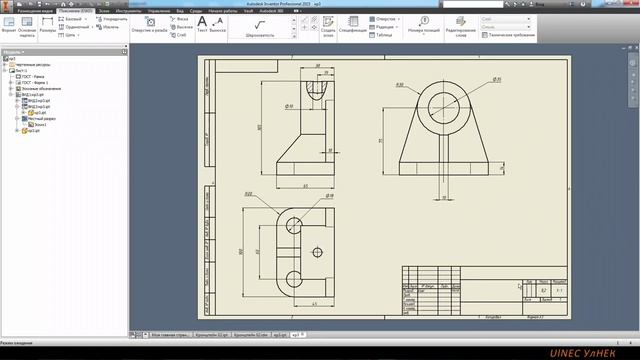Click the Формат tool in ribbon

[9, 25]
